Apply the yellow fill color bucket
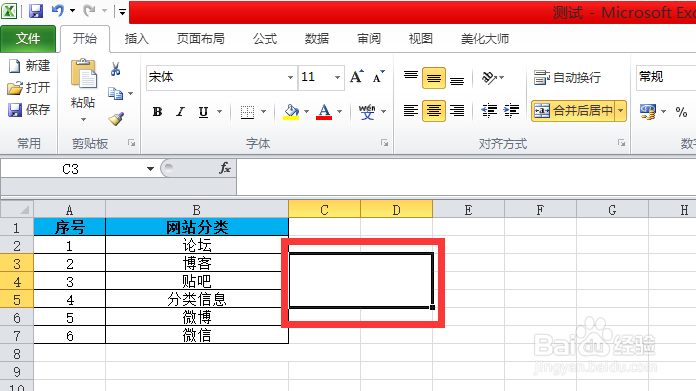Viewport: 696px width, 391px height. click(x=291, y=112)
